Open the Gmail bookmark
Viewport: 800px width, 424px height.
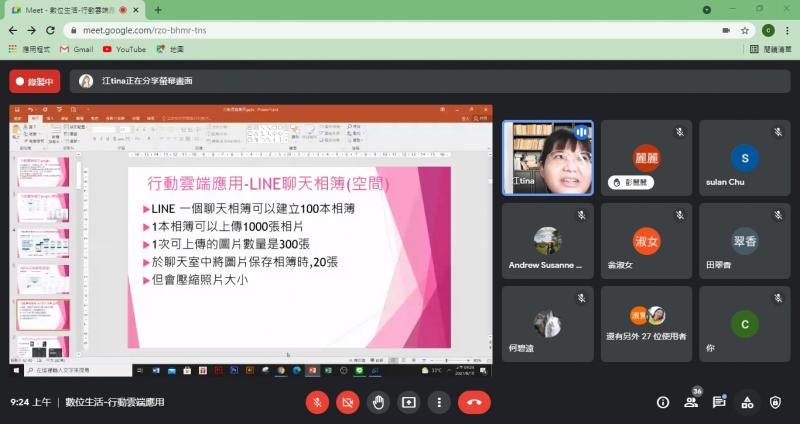(77, 49)
